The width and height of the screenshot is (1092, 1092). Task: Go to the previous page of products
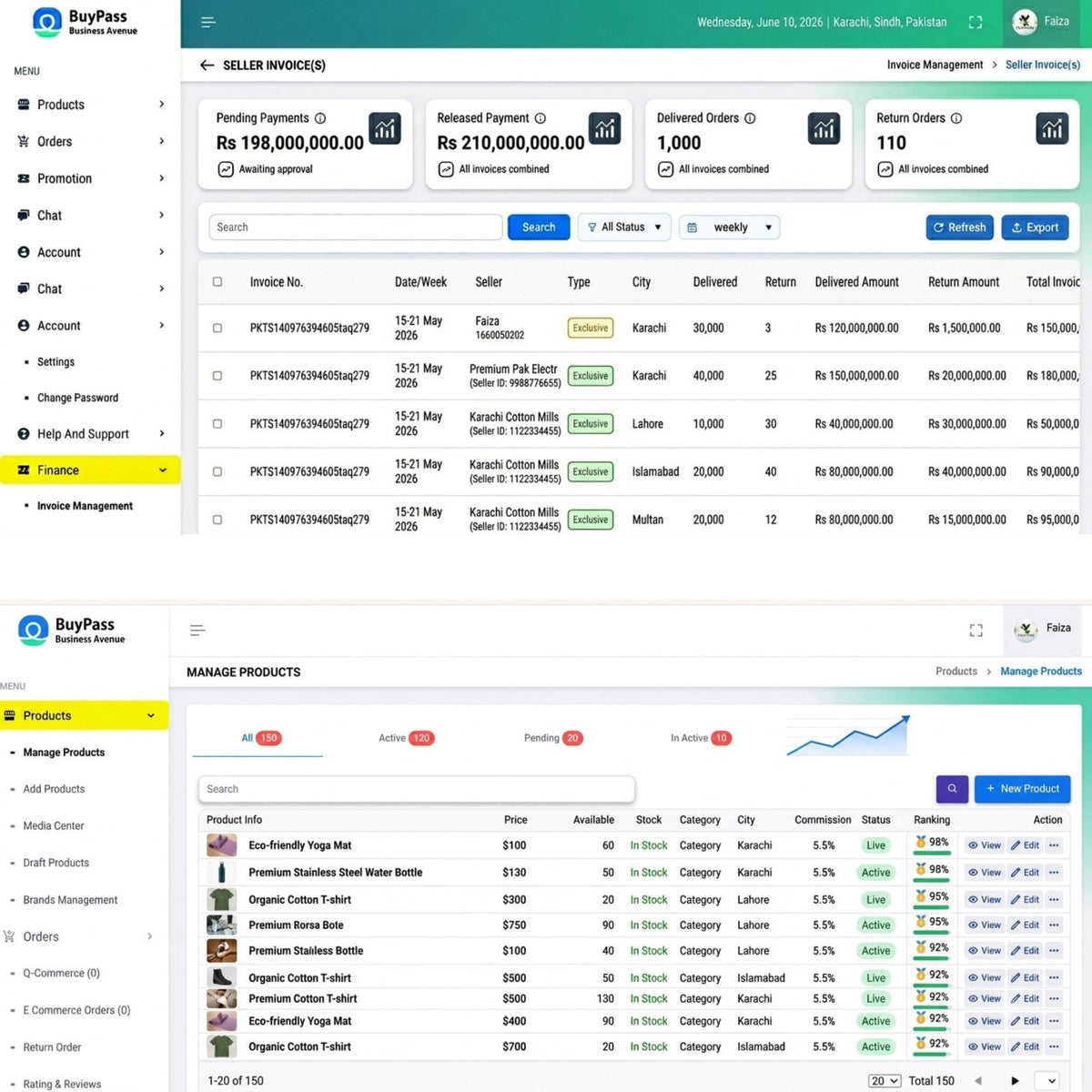point(978,1081)
